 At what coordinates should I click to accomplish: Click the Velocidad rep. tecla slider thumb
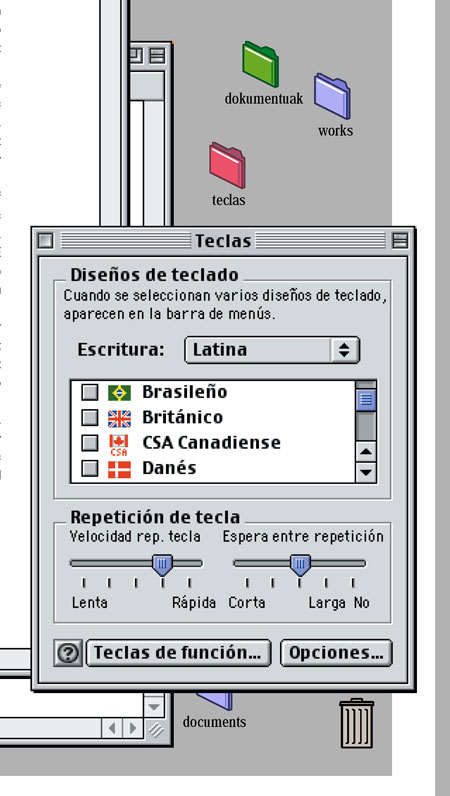pyautogui.click(x=163, y=565)
